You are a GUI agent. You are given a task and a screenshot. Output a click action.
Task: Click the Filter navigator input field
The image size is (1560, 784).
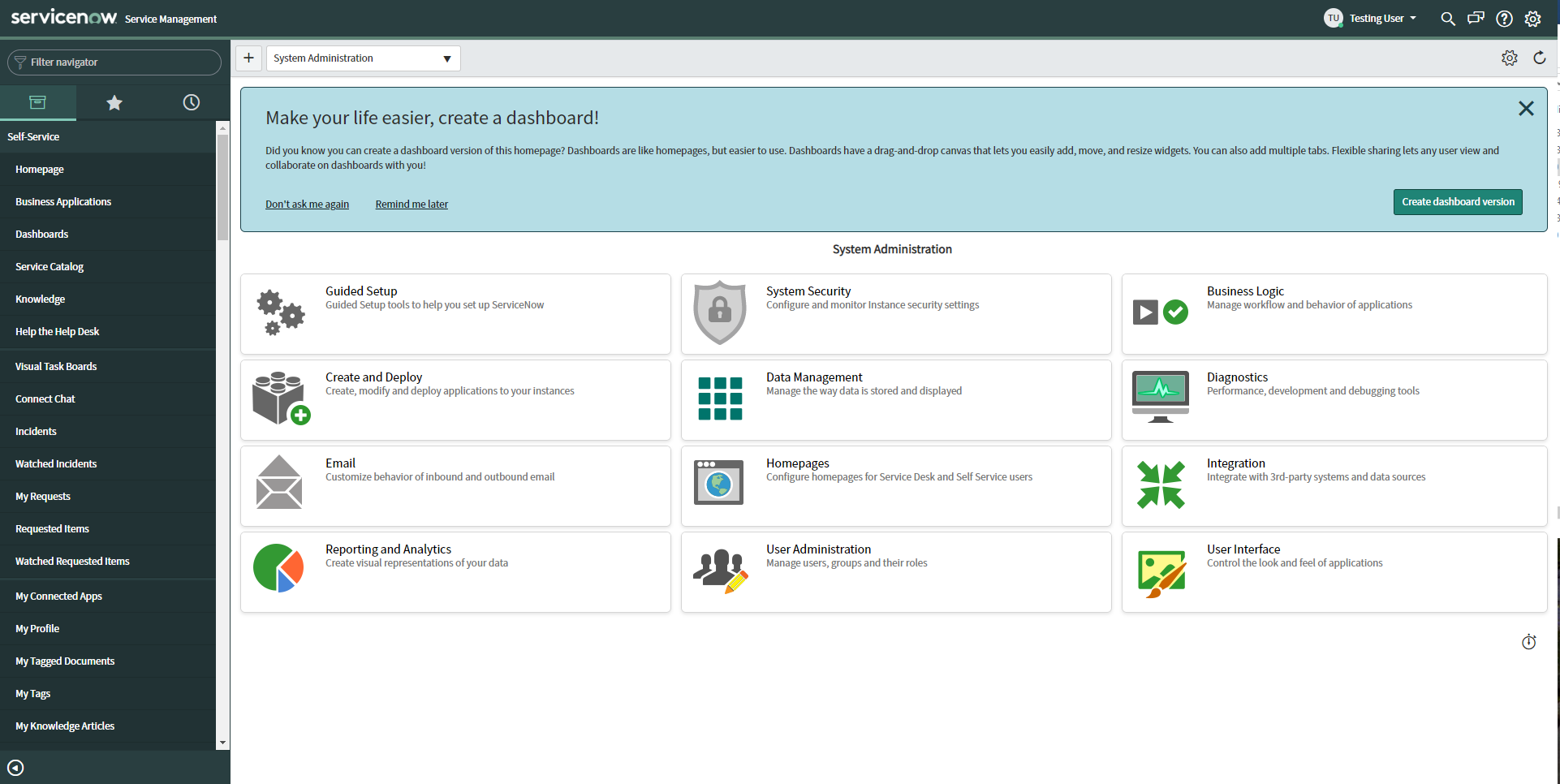point(114,62)
